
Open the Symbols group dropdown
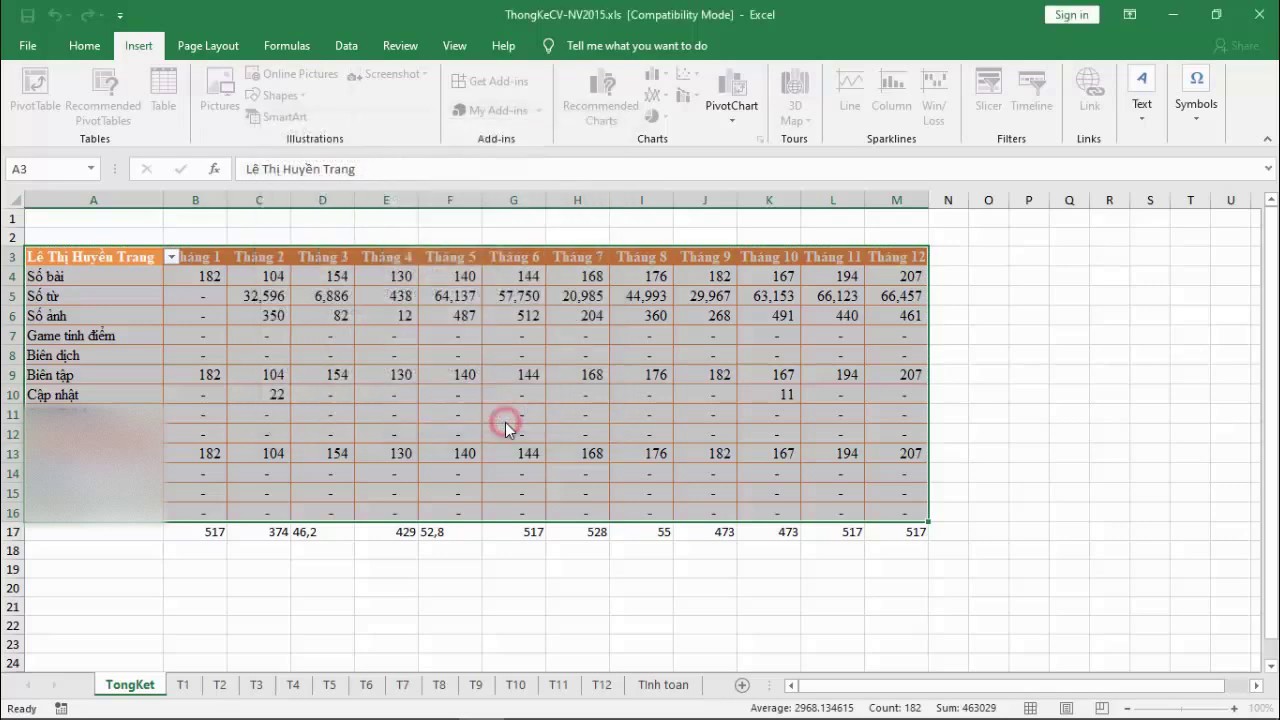point(1196,96)
